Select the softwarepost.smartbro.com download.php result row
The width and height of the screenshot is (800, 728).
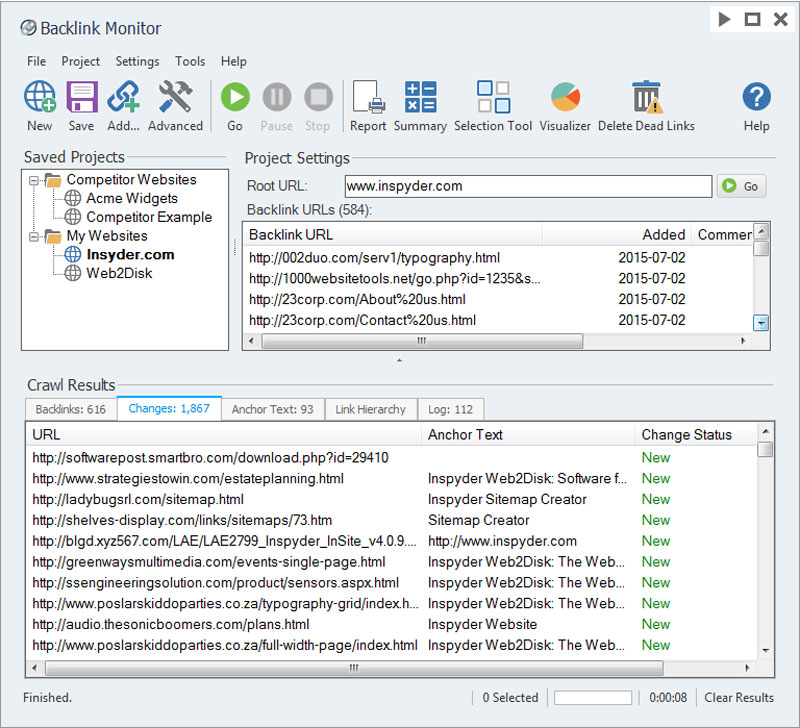click(x=392, y=458)
